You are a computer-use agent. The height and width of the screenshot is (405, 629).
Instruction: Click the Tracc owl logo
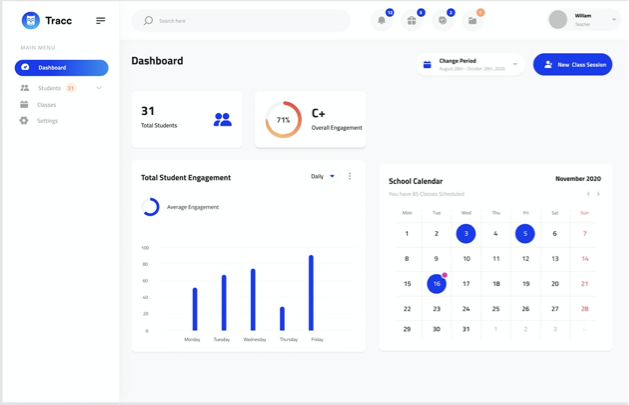(31, 20)
